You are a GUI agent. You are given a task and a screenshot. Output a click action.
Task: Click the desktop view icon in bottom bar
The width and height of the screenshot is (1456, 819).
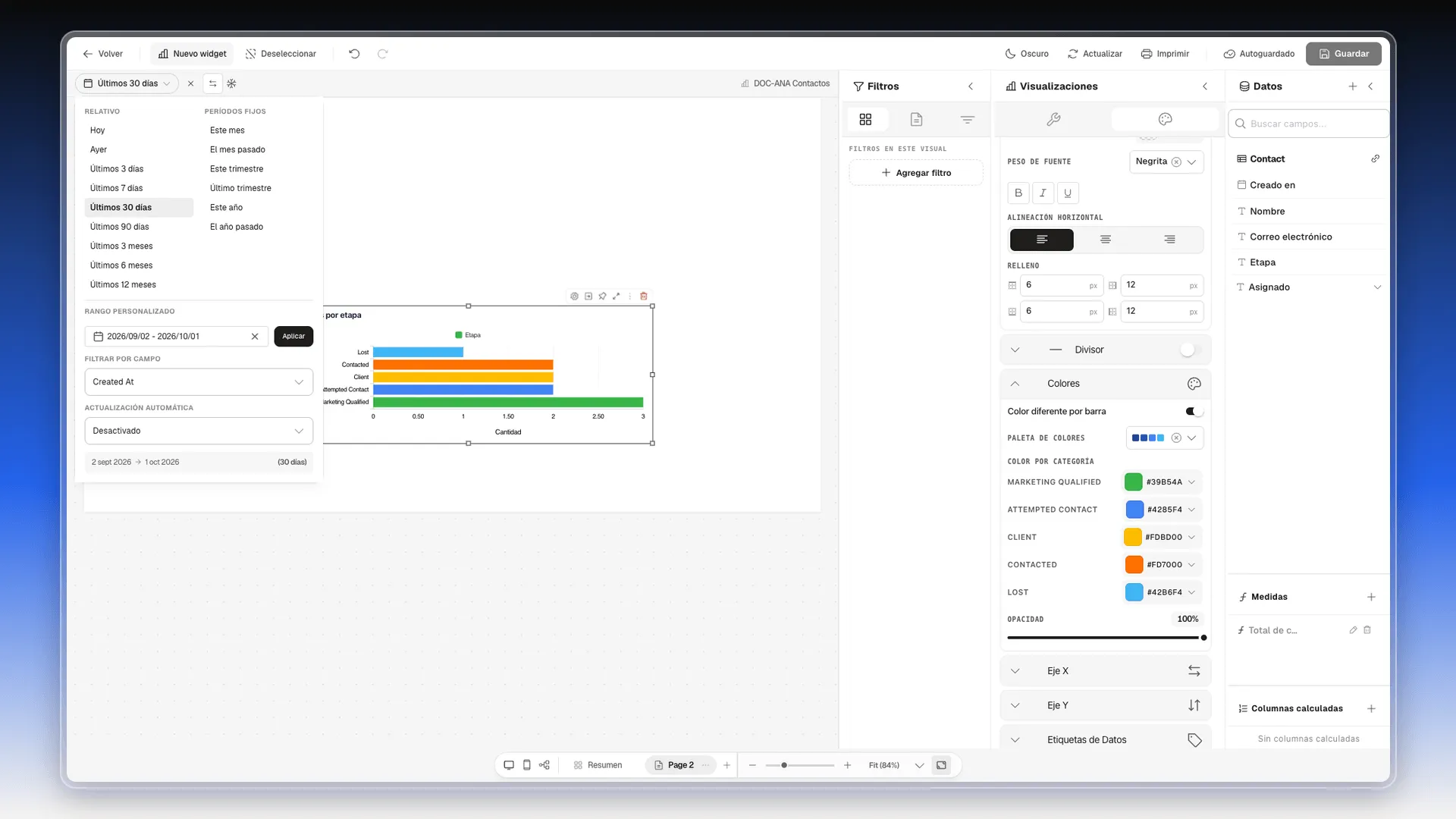click(x=509, y=765)
